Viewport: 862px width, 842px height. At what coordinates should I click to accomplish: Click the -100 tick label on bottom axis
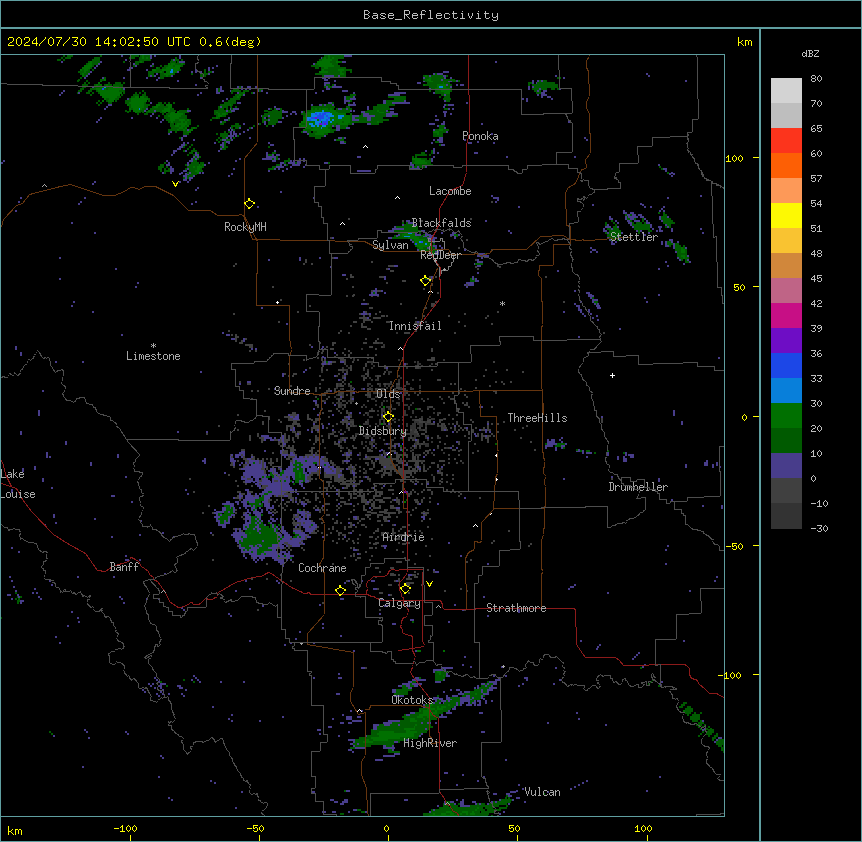(x=125, y=828)
